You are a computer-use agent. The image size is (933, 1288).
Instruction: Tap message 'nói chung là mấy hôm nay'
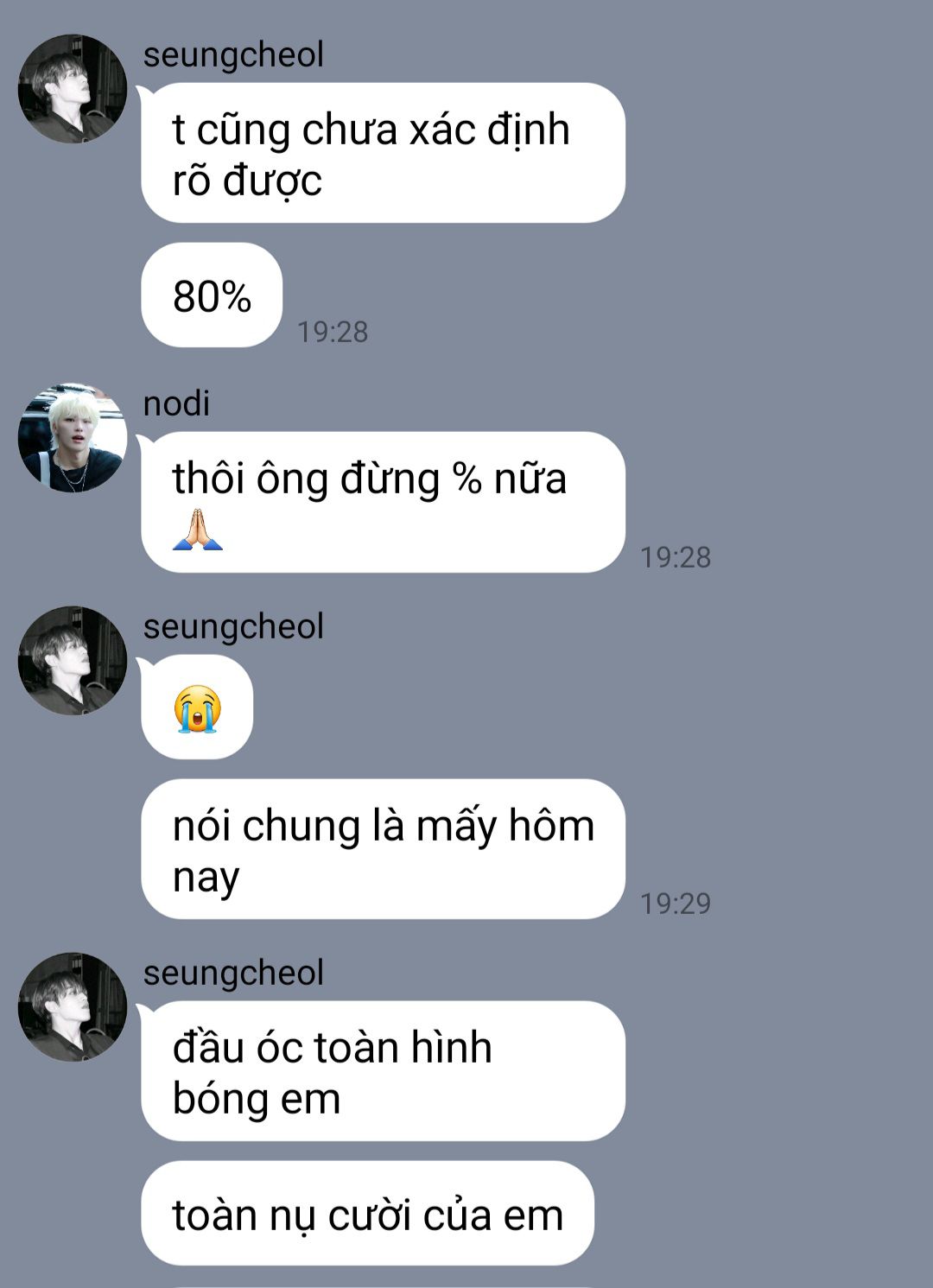pyautogui.click(x=383, y=849)
